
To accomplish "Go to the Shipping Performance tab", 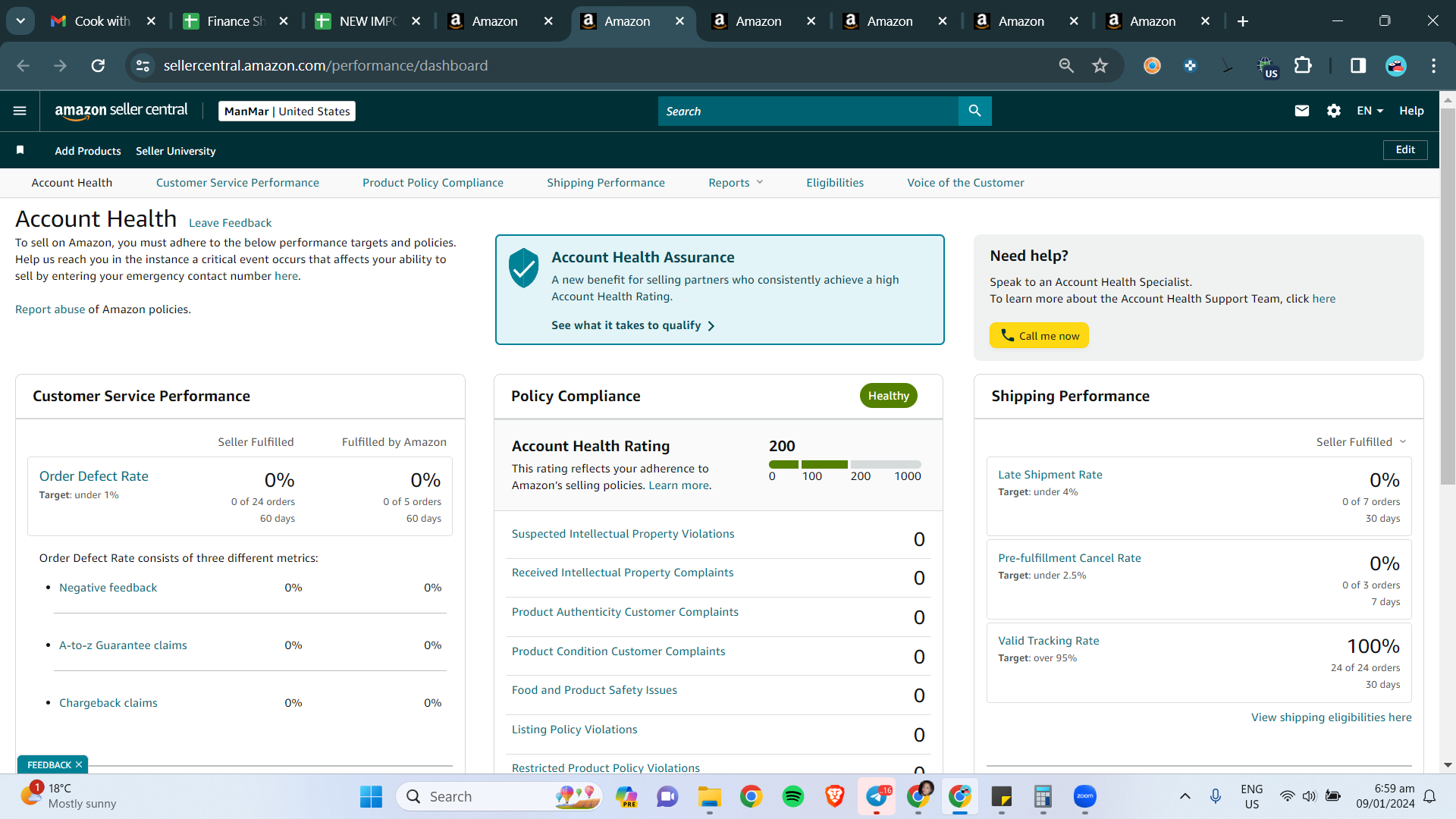I will point(606,183).
